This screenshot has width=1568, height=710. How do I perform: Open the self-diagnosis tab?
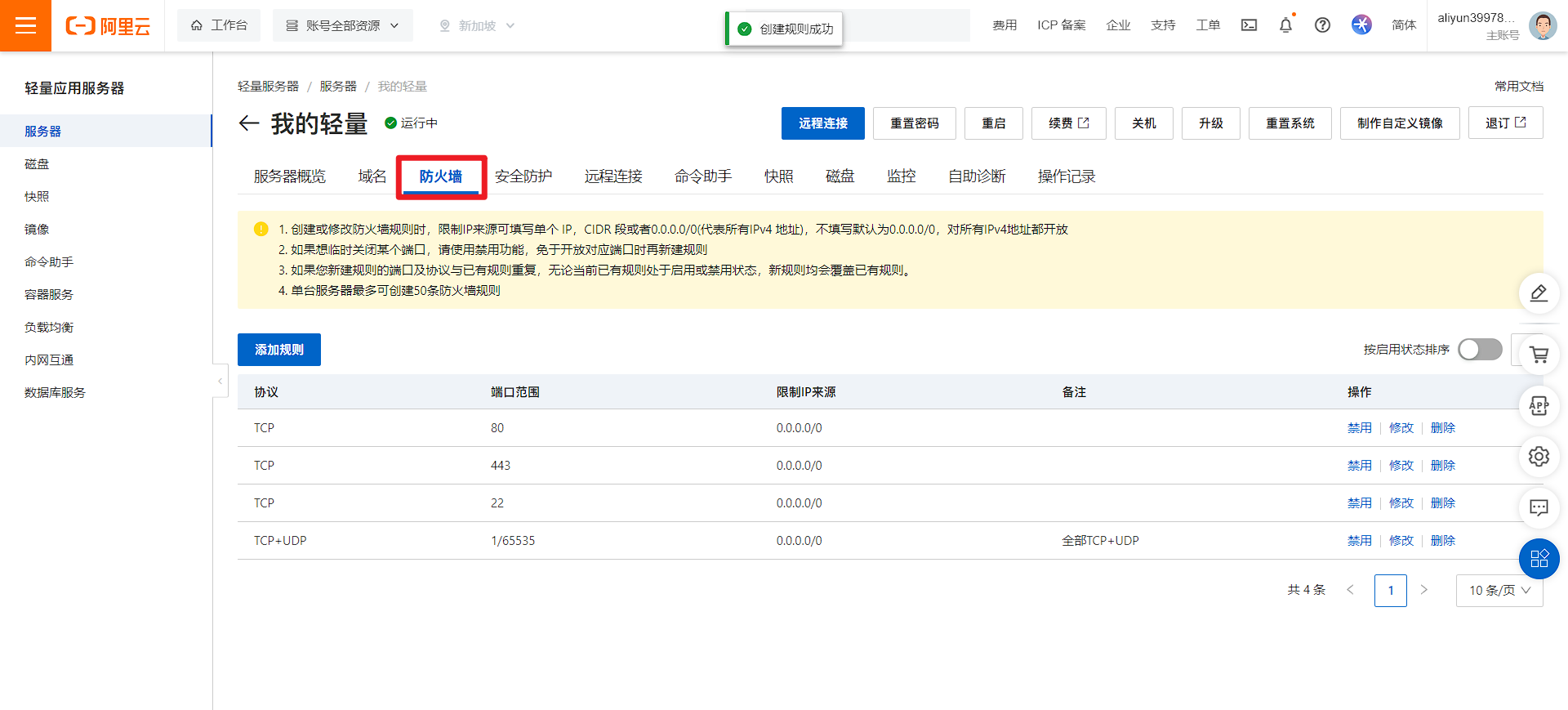point(977,176)
